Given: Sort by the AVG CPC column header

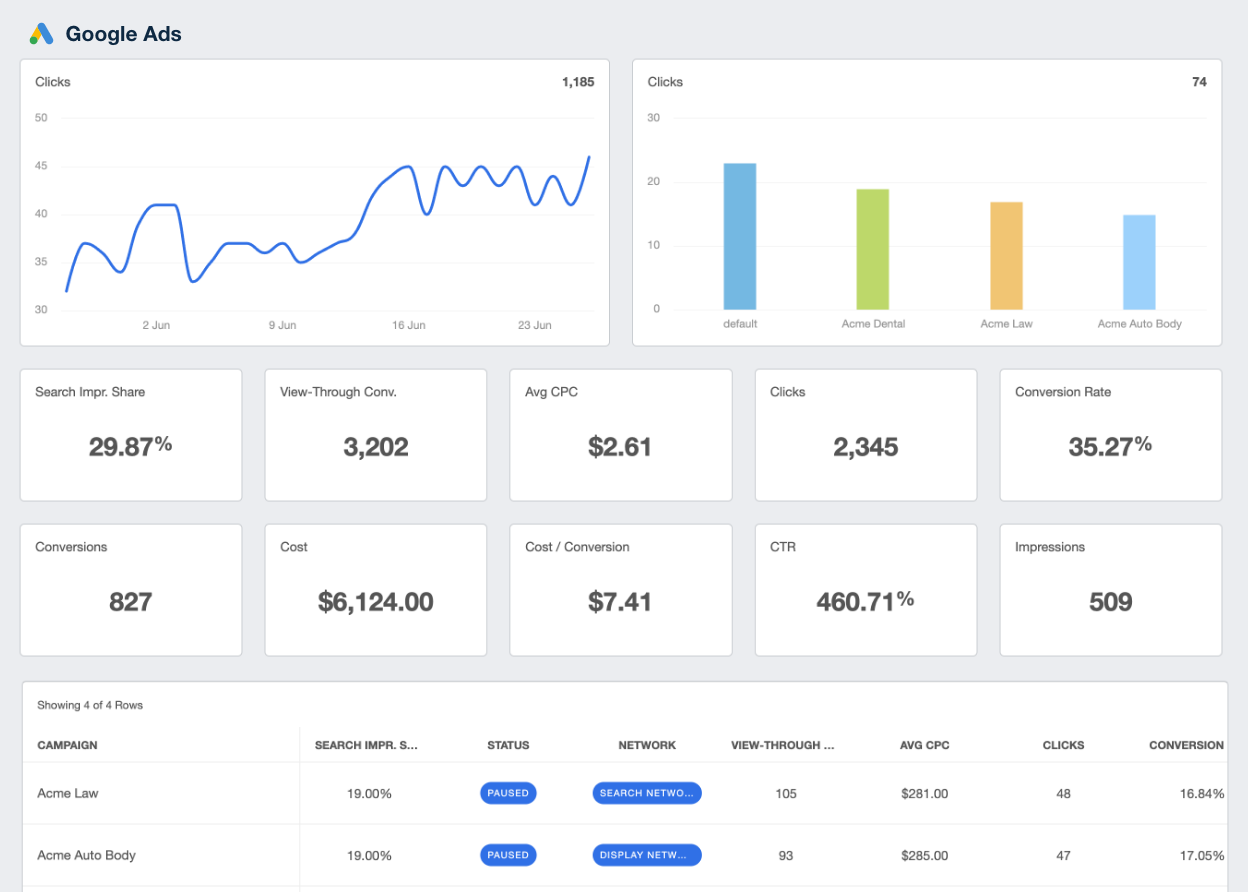Looking at the screenshot, I should [x=924, y=745].
